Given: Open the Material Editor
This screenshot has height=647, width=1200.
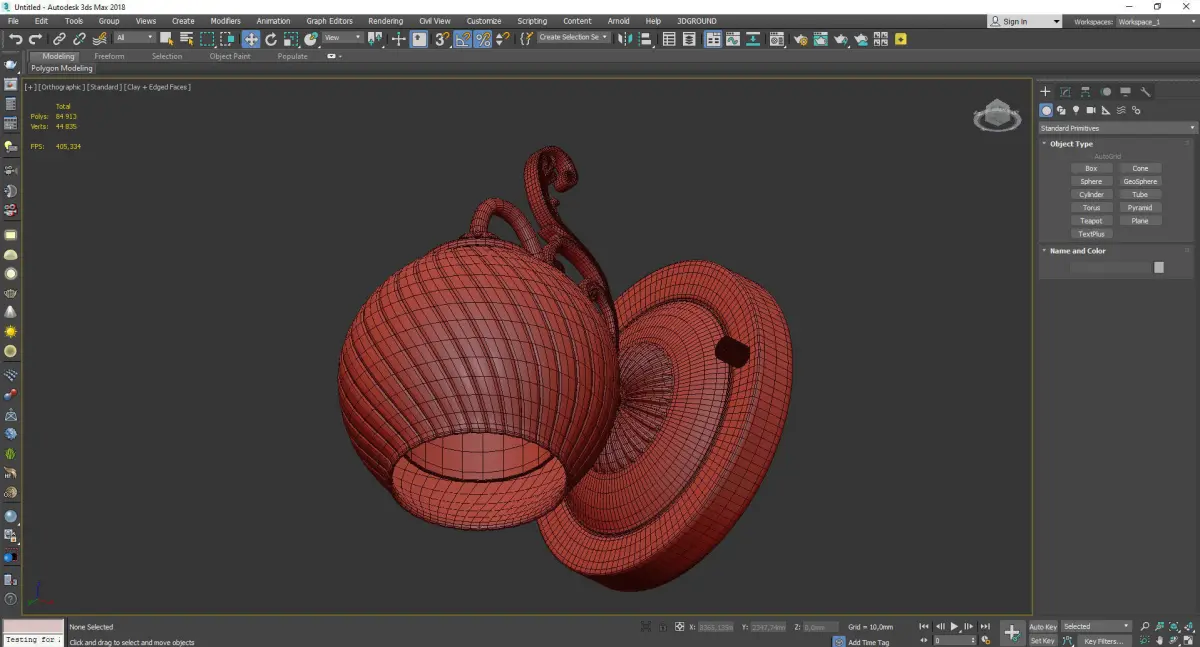Looking at the screenshot, I should (776, 39).
